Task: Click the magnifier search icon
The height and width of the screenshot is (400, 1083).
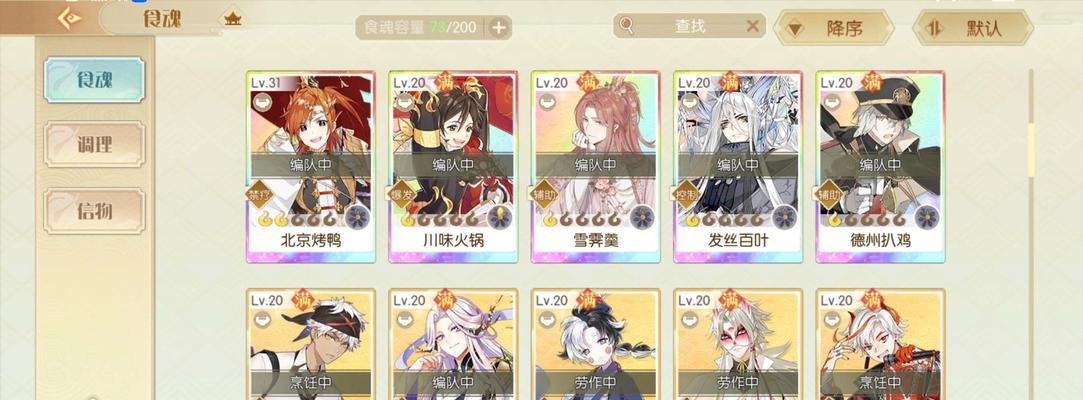Action: point(627,26)
